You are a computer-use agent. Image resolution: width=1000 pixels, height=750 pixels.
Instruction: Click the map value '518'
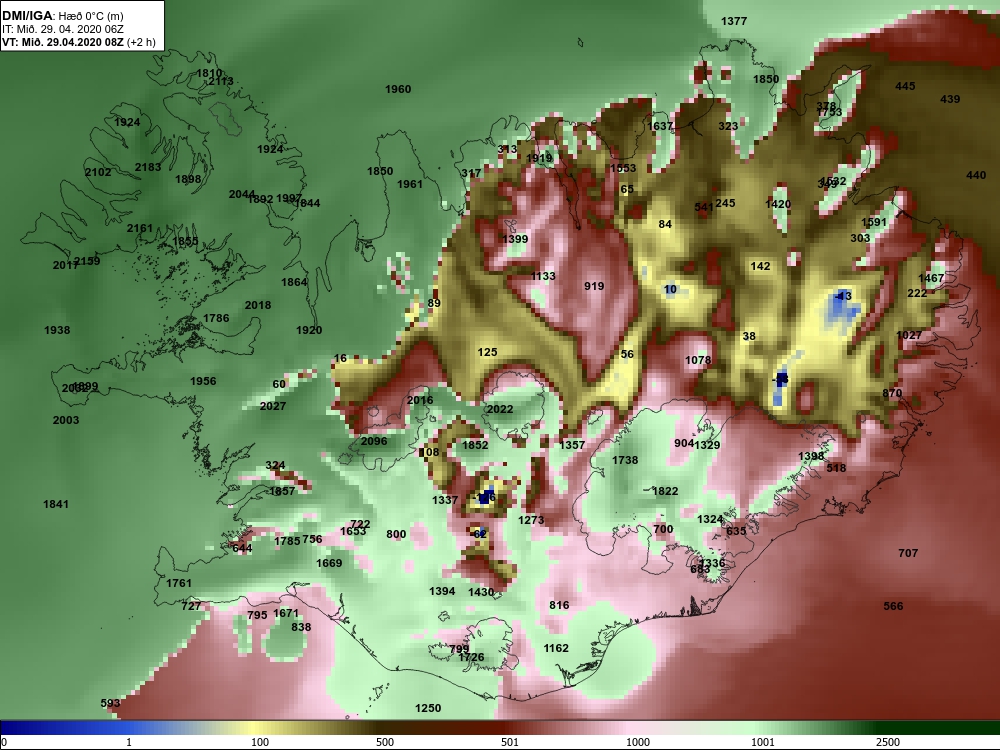(x=836, y=468)
